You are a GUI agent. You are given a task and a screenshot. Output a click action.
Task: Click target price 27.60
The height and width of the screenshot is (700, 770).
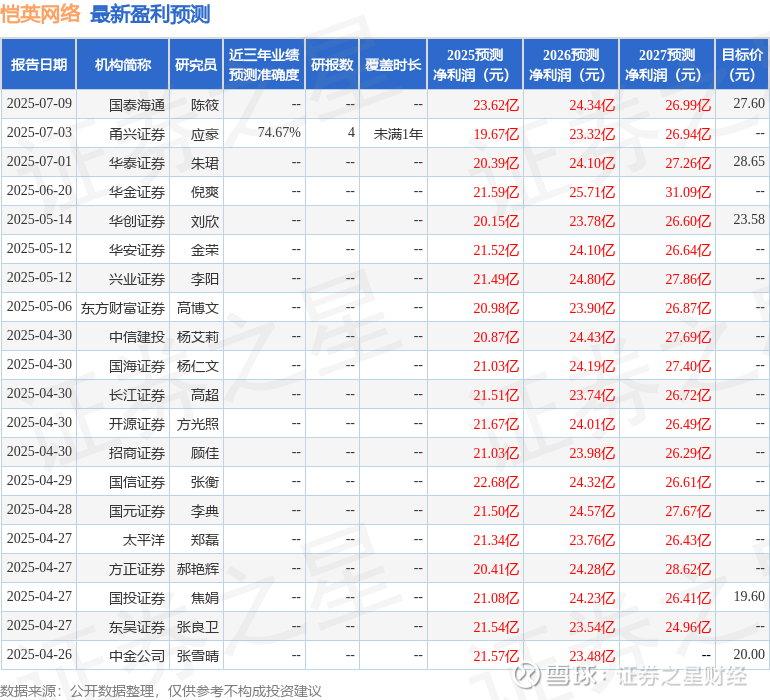[x=749, y=103]
